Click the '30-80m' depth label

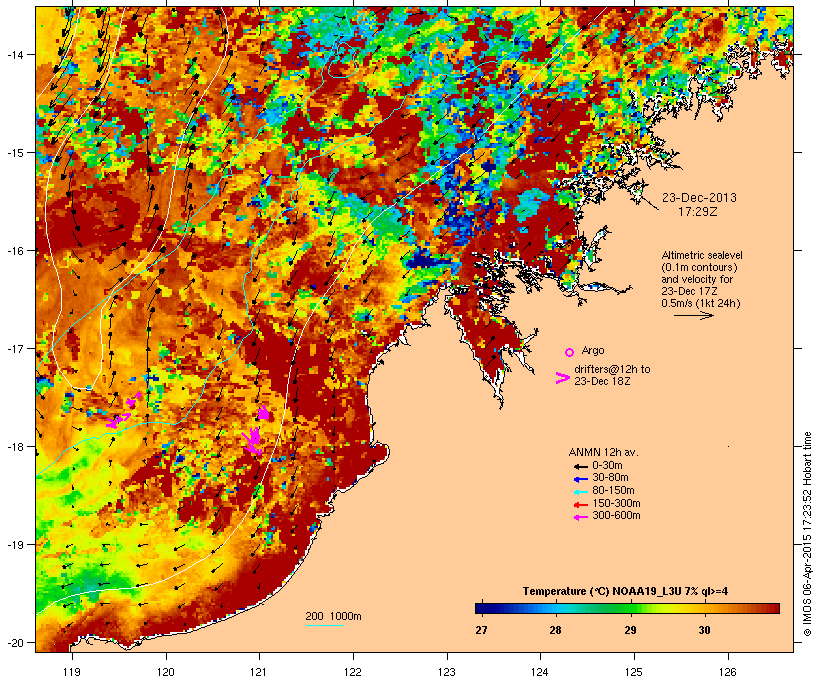[x=610, y=478]
